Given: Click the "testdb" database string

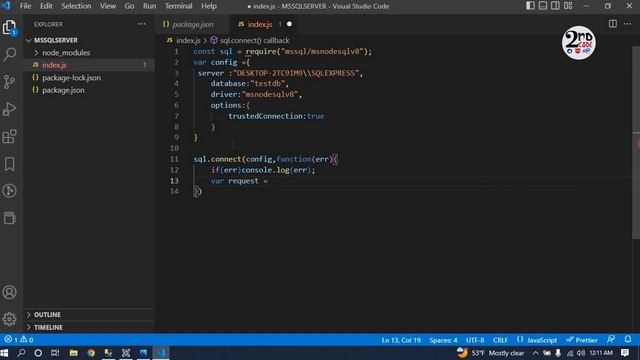Looking at the screenshot, I should tap(267, 84).
